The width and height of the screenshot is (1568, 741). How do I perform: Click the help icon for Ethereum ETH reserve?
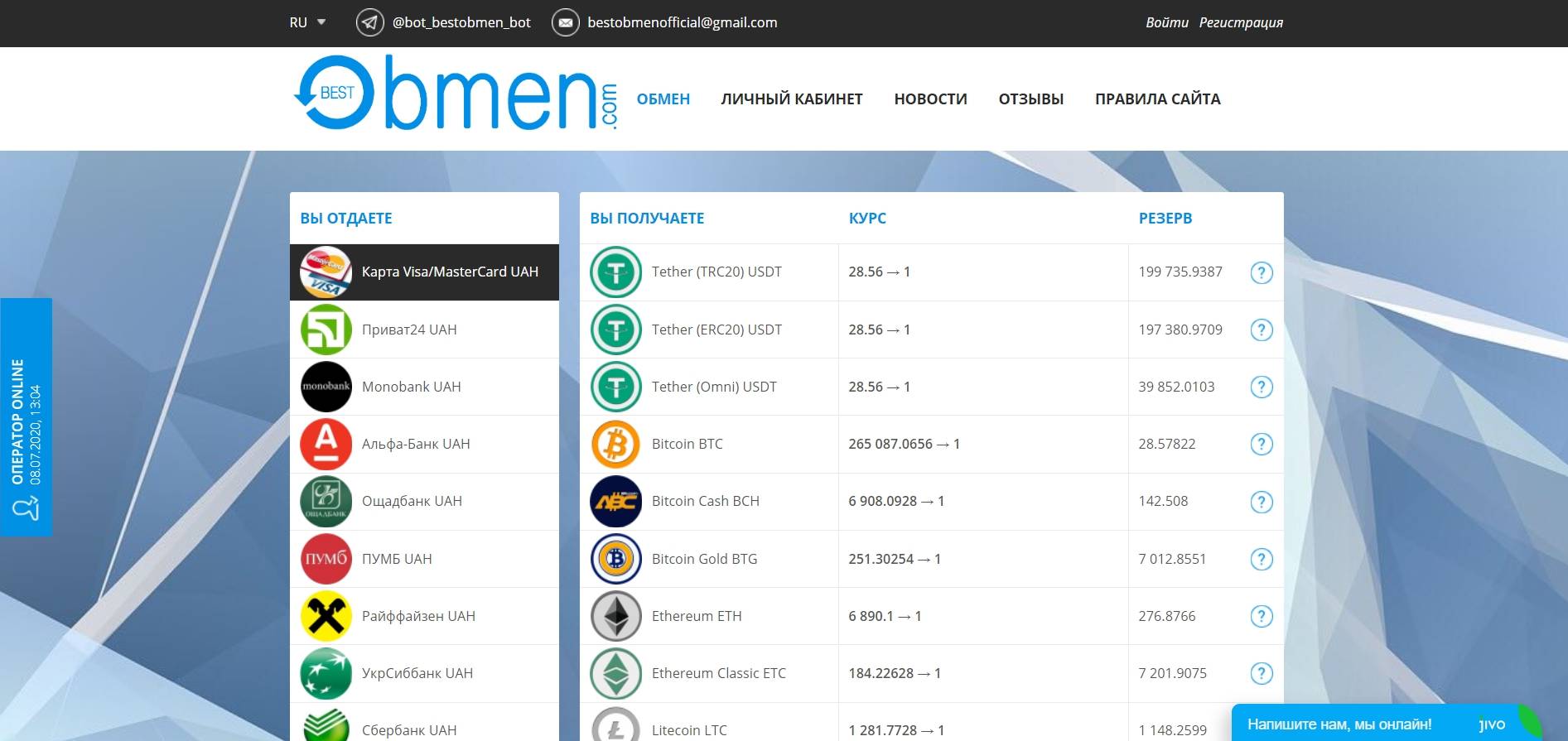(1261, 616)
